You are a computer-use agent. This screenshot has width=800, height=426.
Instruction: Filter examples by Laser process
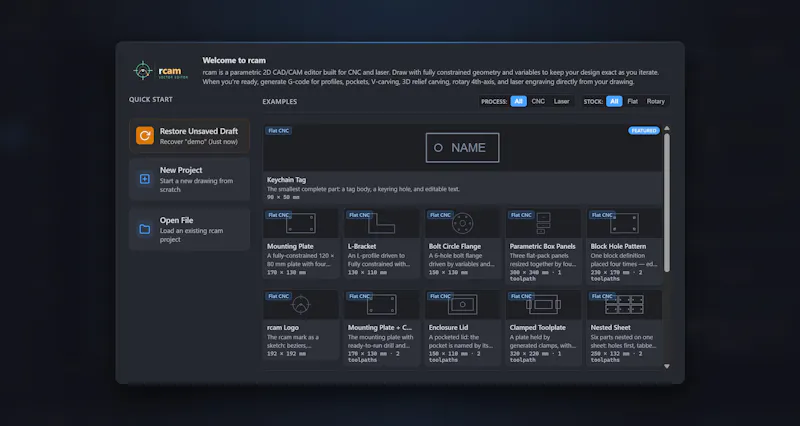pyautogui.click(x=561, y=102)
